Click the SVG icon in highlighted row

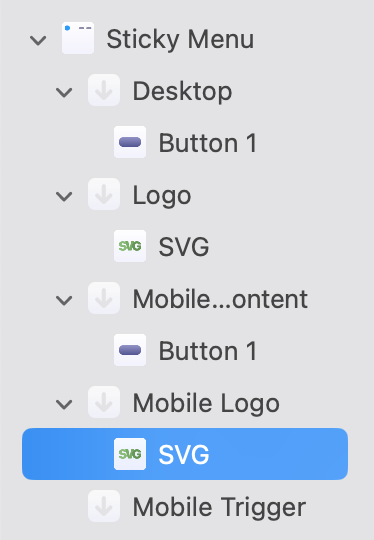(130, 454)
